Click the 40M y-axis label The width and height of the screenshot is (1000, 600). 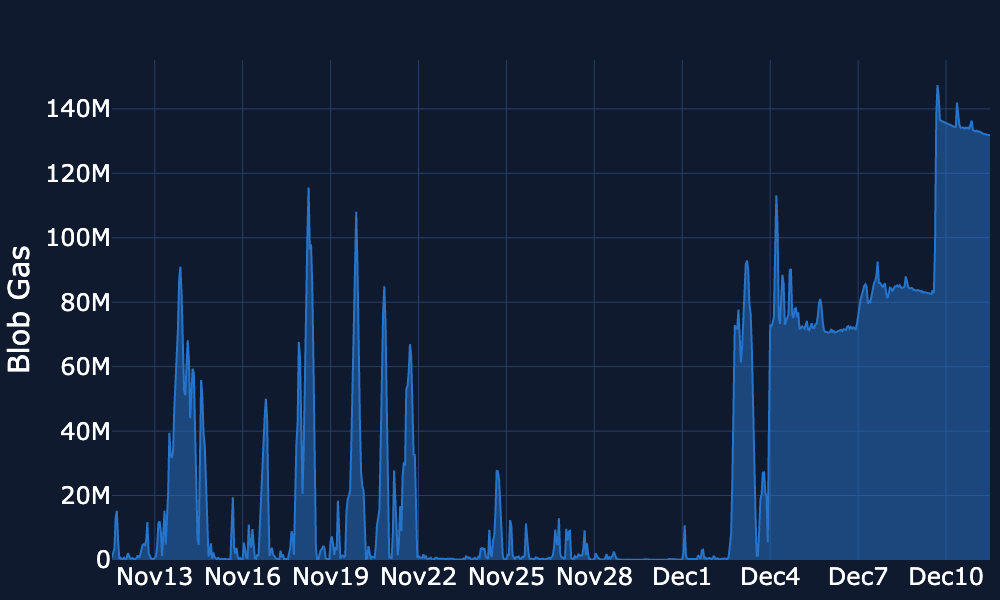(x=85, y=431)
